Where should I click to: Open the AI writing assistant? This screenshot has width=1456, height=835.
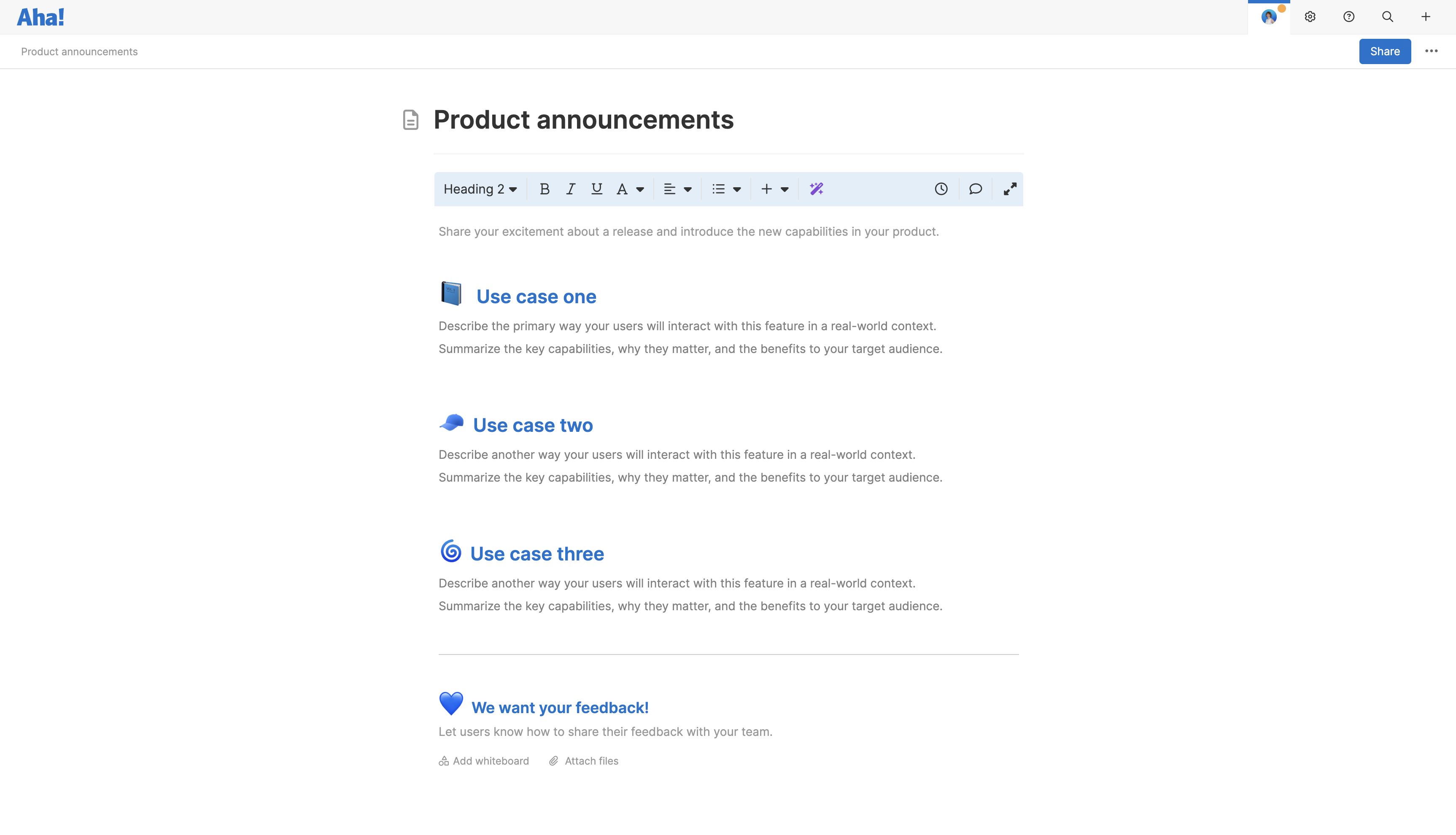(816, 189)
